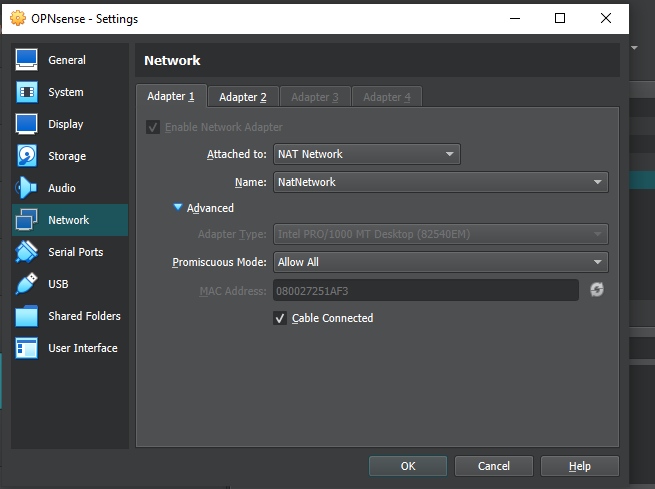Open the Promiscuous Mode dropdown

(441, 262)
